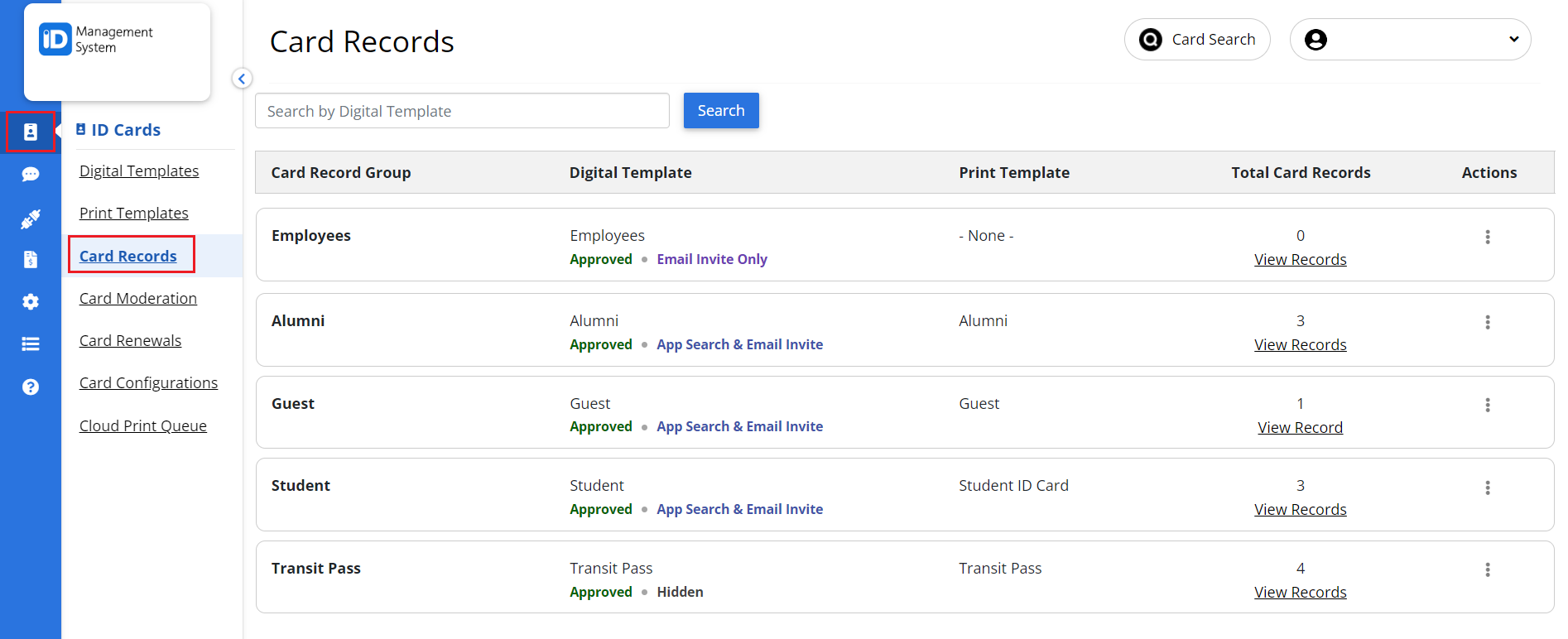This screenshot has width=1568, height=639.
Task: Click the ID Cards section heading
Action: [x=126, y=130]
